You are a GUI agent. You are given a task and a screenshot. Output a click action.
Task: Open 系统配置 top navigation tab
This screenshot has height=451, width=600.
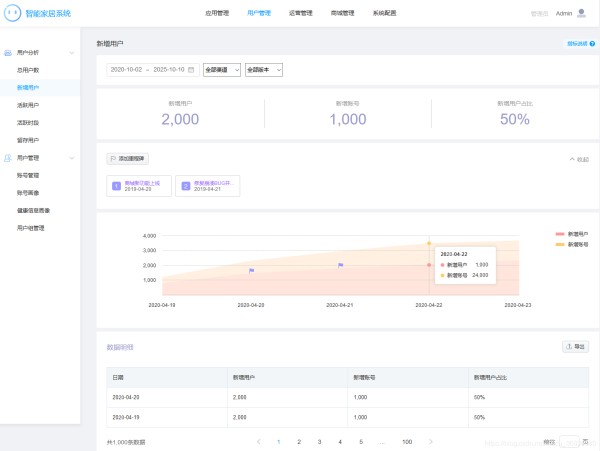click(385, 13)
